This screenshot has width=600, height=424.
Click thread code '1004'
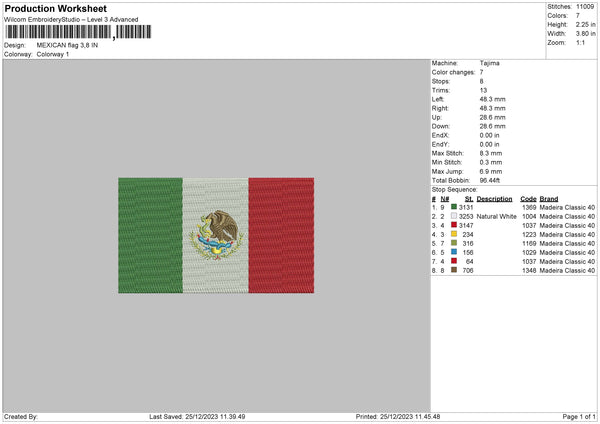(529, 217)
